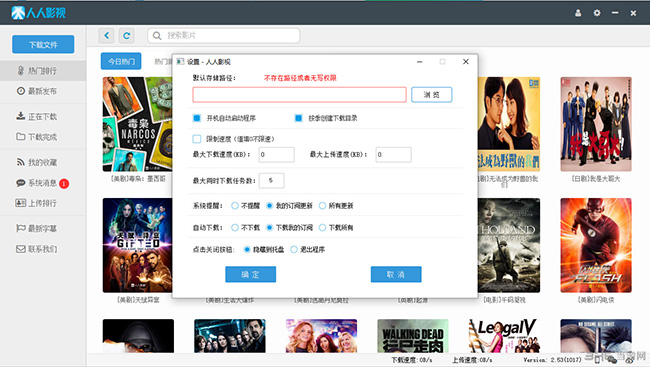650x367 pixels.
Task: Click the 取消 button in settings dialog
Action: (x=396, y=275)
